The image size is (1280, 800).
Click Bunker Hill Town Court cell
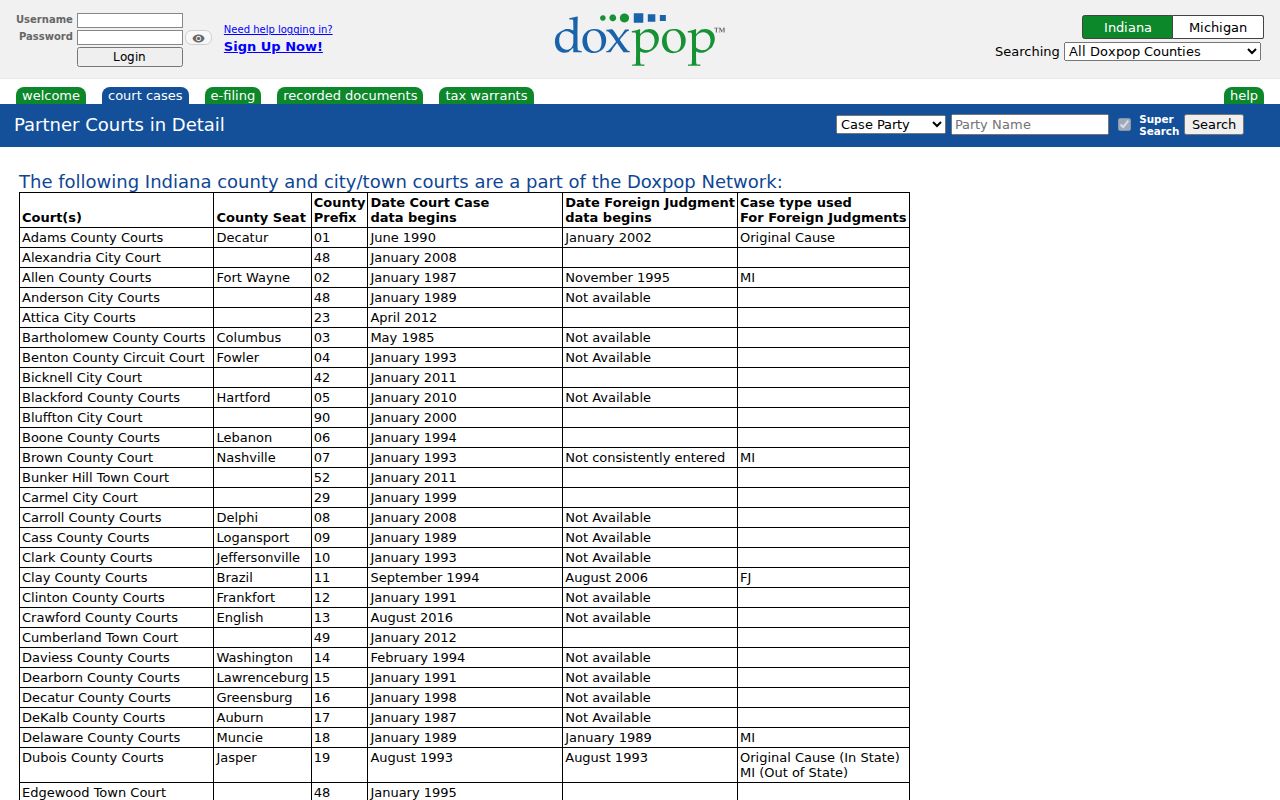point(117,478)
